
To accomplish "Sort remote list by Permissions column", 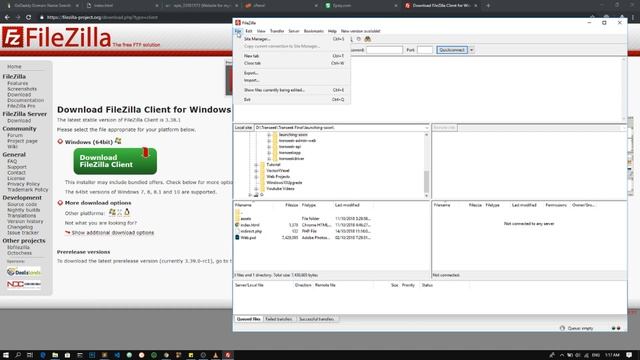I will click(556, 205).
